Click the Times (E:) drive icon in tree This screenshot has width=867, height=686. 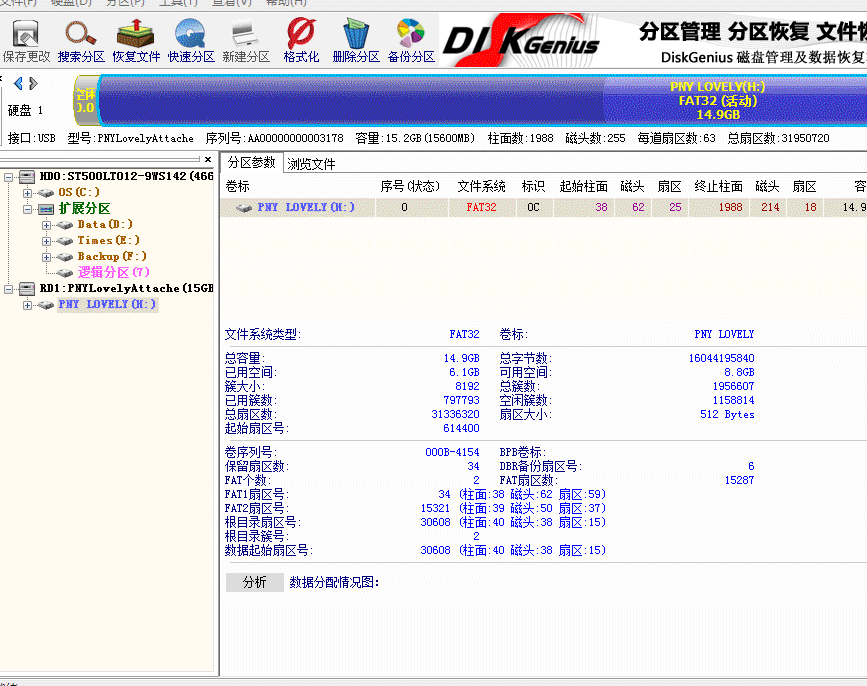[x=65, y=241]
